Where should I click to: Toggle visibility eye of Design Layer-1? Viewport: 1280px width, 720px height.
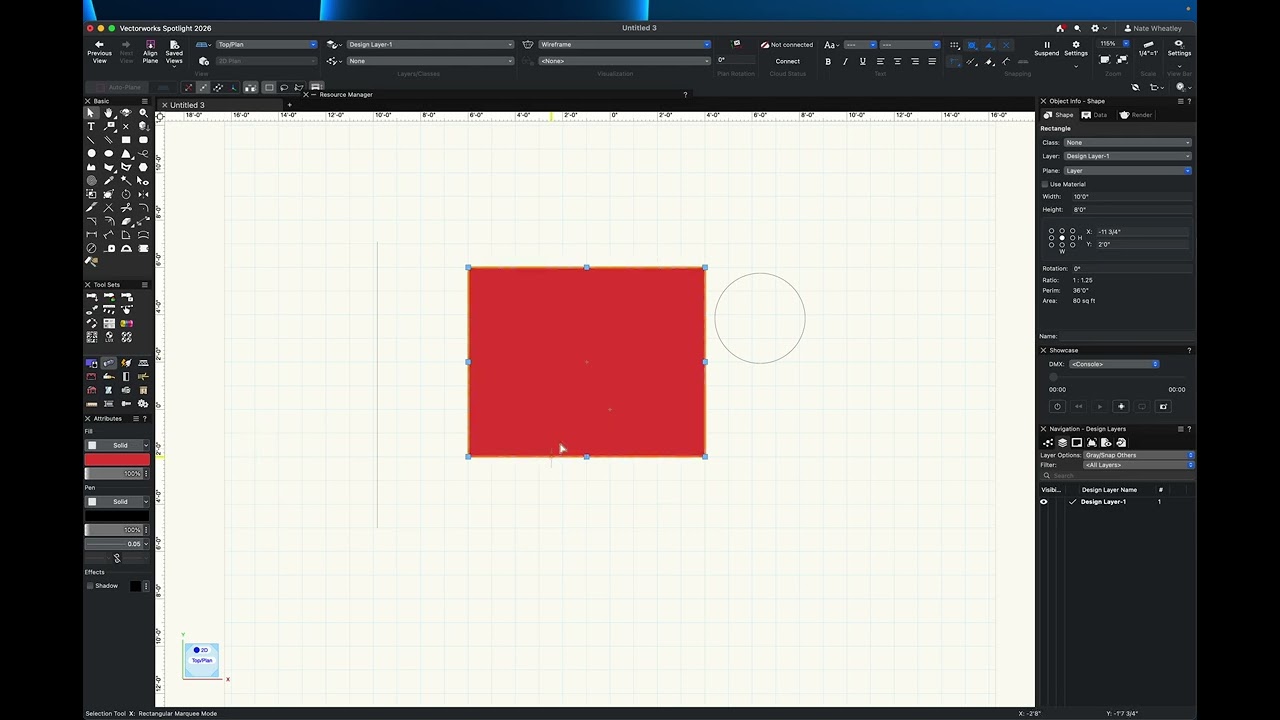pyautogui.click(x=1044, y=502)
